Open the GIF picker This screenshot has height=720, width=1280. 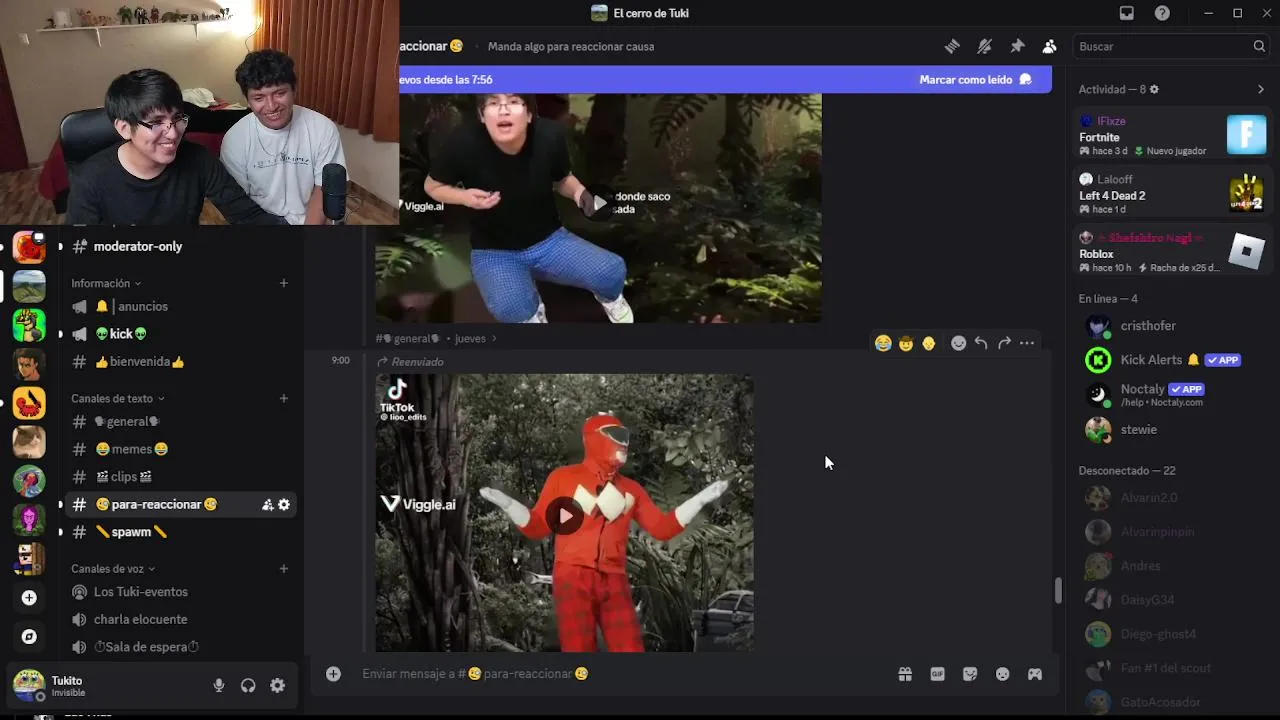coord(937,674)
